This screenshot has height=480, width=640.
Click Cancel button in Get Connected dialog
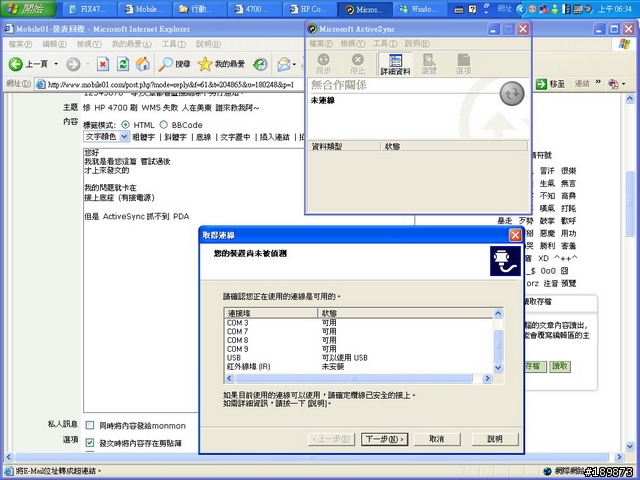pos(437,439)
